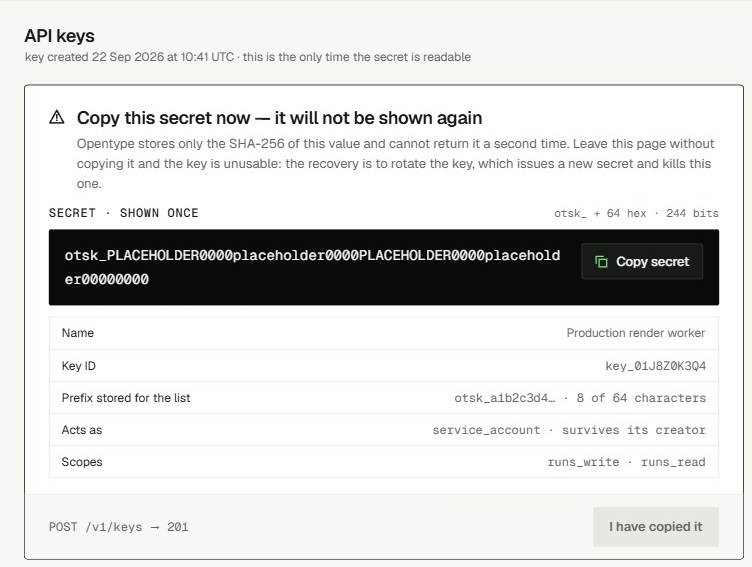The image size is (752, 567).
Task: Click the Acts as row label
Action: click(x=82, y=430)
